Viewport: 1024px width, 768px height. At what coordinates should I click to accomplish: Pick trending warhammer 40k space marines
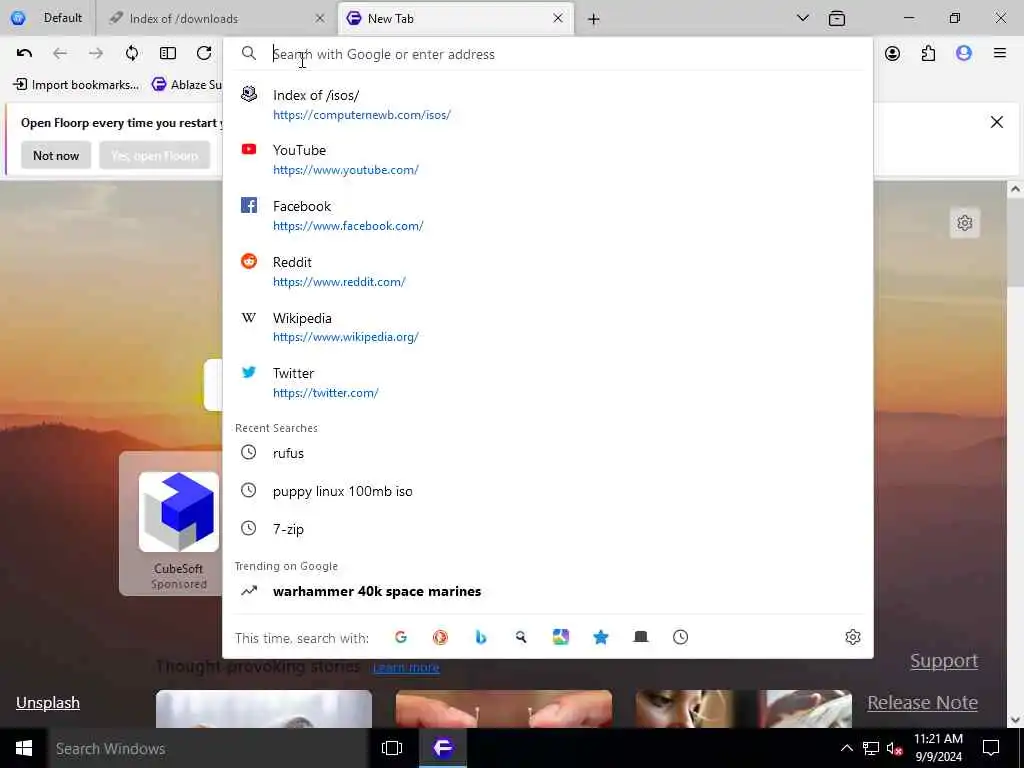point(547,591)
